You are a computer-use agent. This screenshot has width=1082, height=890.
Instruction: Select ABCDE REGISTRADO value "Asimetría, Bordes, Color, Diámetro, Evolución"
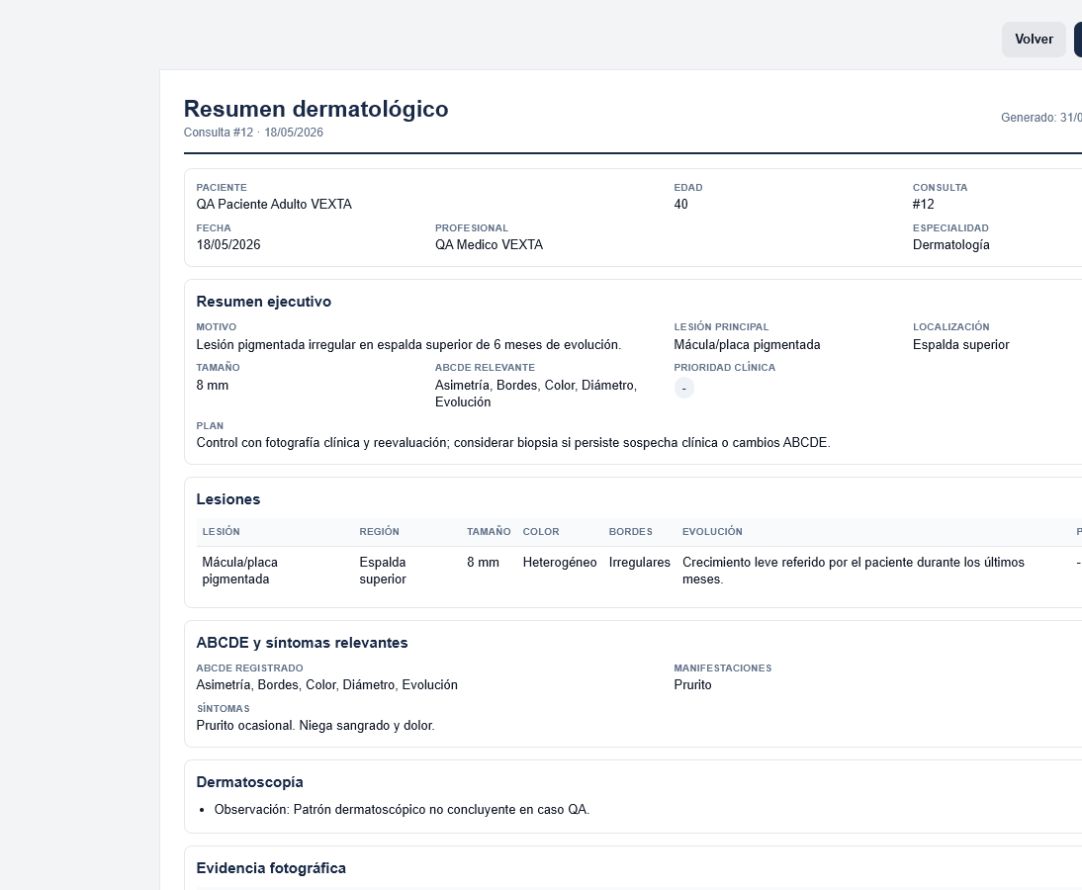pyautogui.click(x=326, y=685)
